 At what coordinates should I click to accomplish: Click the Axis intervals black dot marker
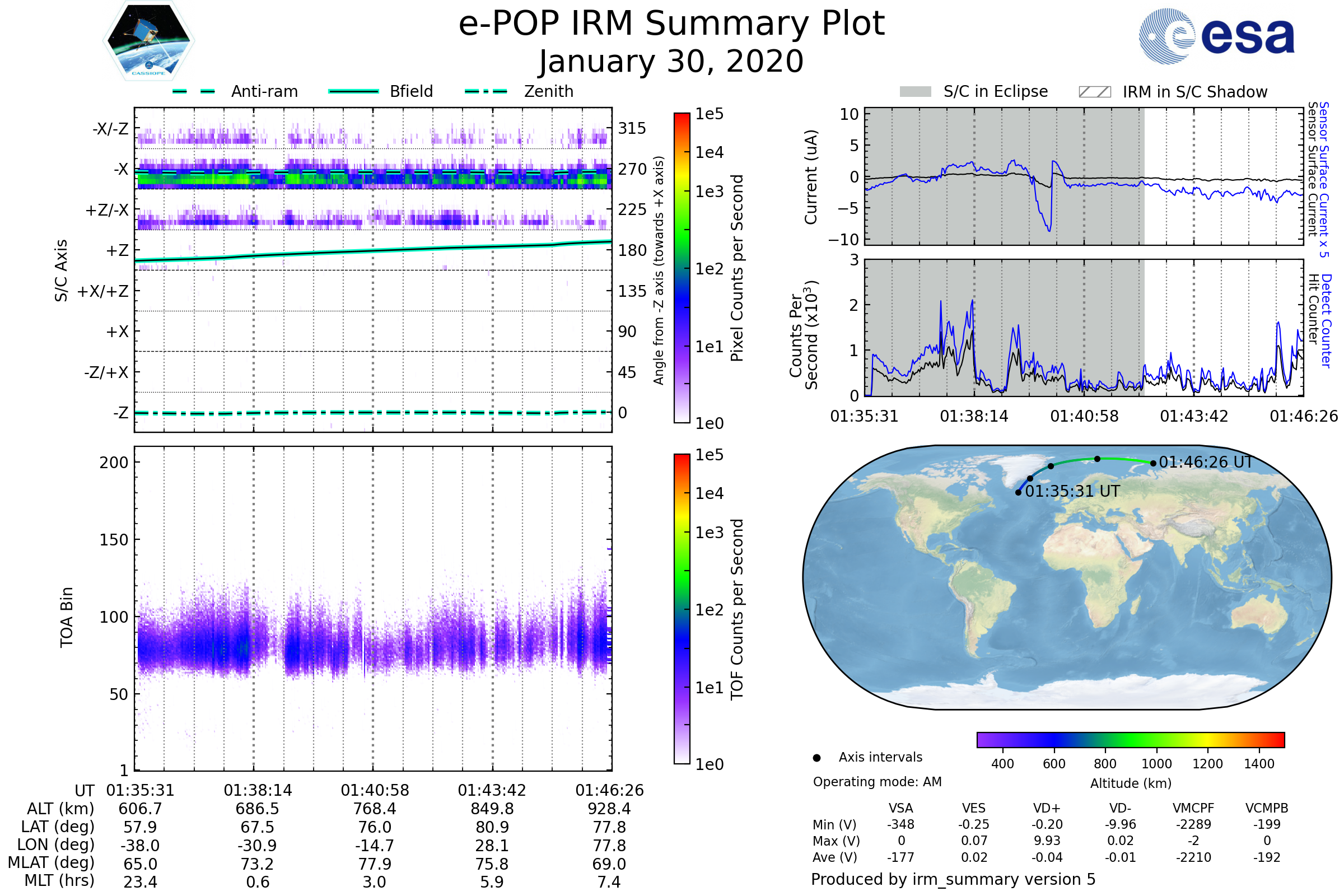click(x=816, y=758)
